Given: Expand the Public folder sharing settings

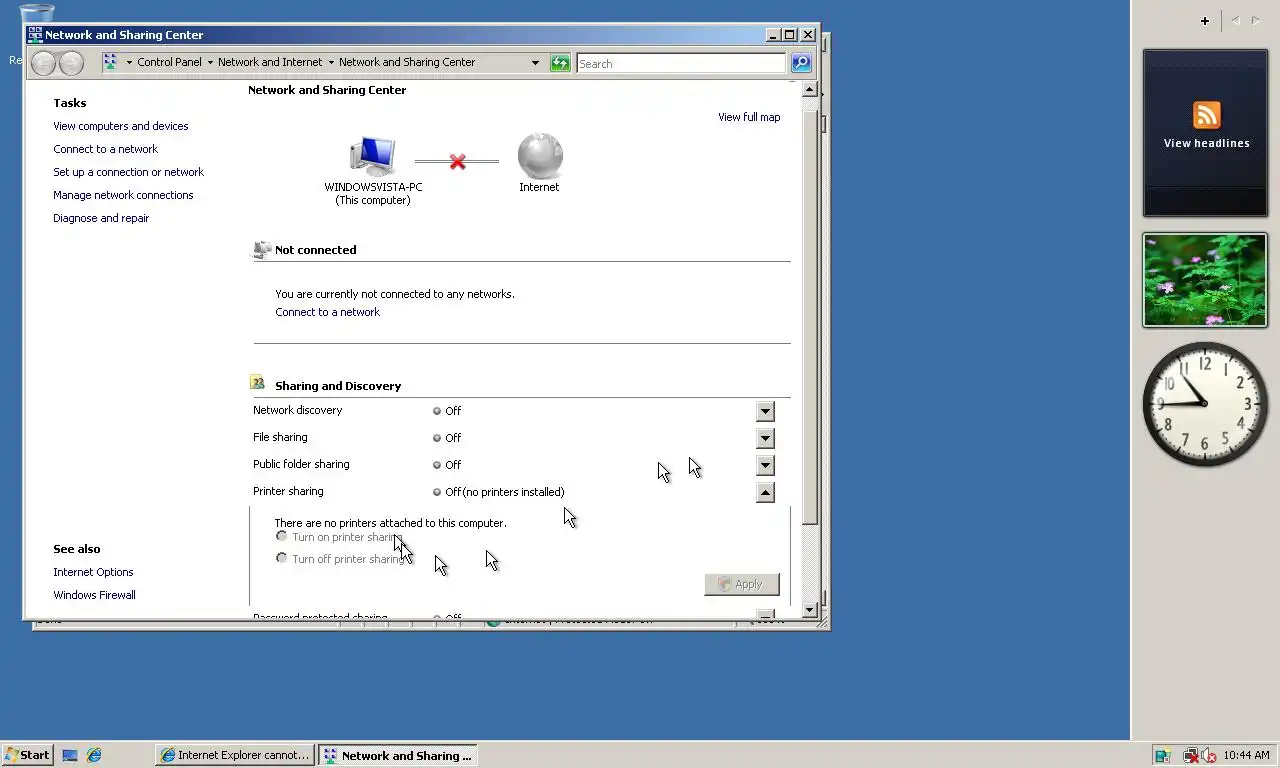Looking at the screenshot, I should (765, 465).
